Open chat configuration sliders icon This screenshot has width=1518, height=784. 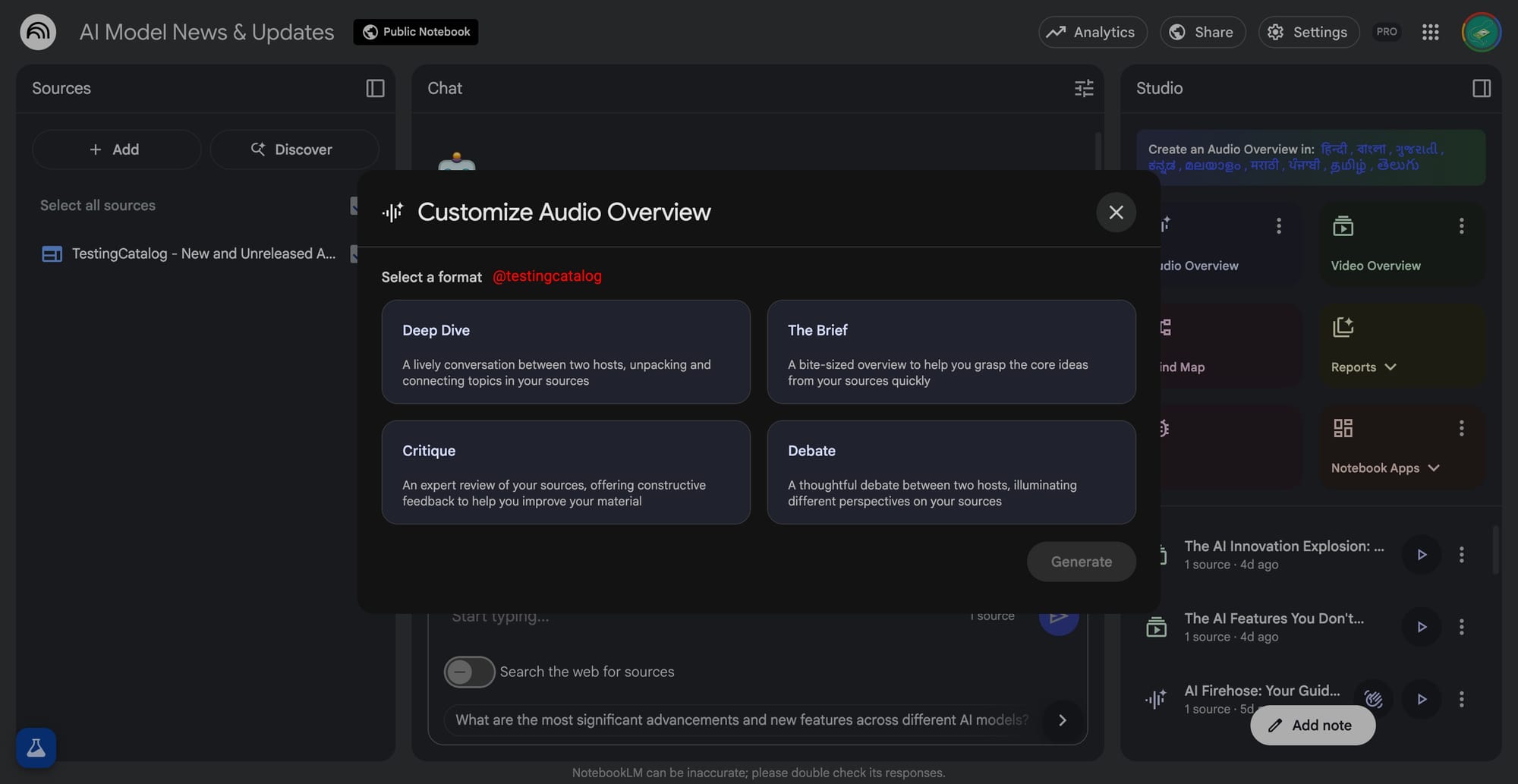(1084, 88)
